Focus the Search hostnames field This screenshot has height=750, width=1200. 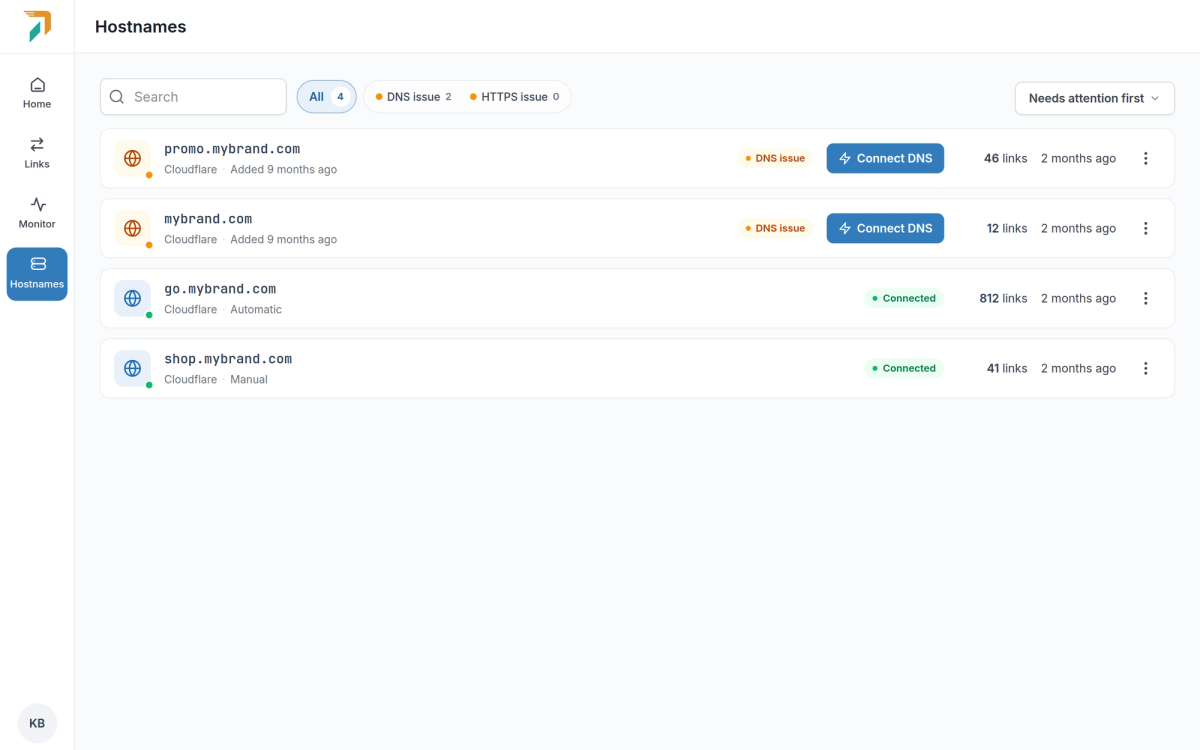(x=193, y=97)
